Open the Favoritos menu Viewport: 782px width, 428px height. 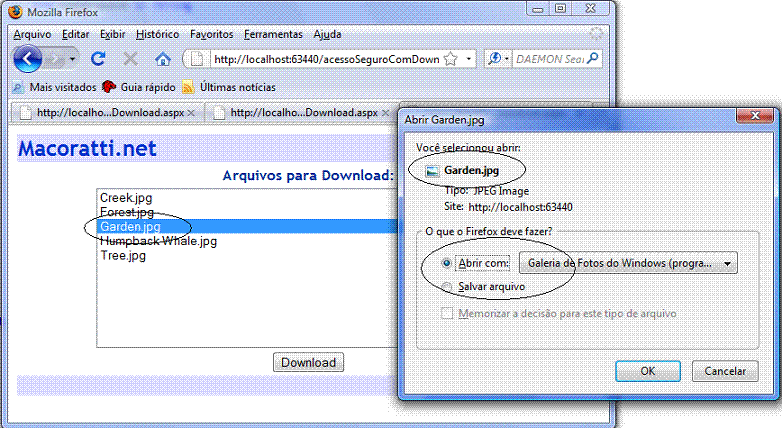(x=211, y=34)
